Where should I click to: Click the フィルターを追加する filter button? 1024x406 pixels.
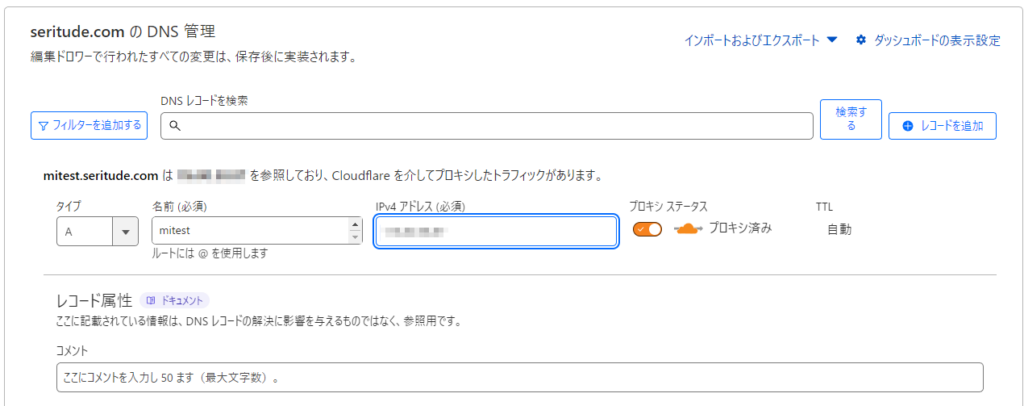[89, 125]
